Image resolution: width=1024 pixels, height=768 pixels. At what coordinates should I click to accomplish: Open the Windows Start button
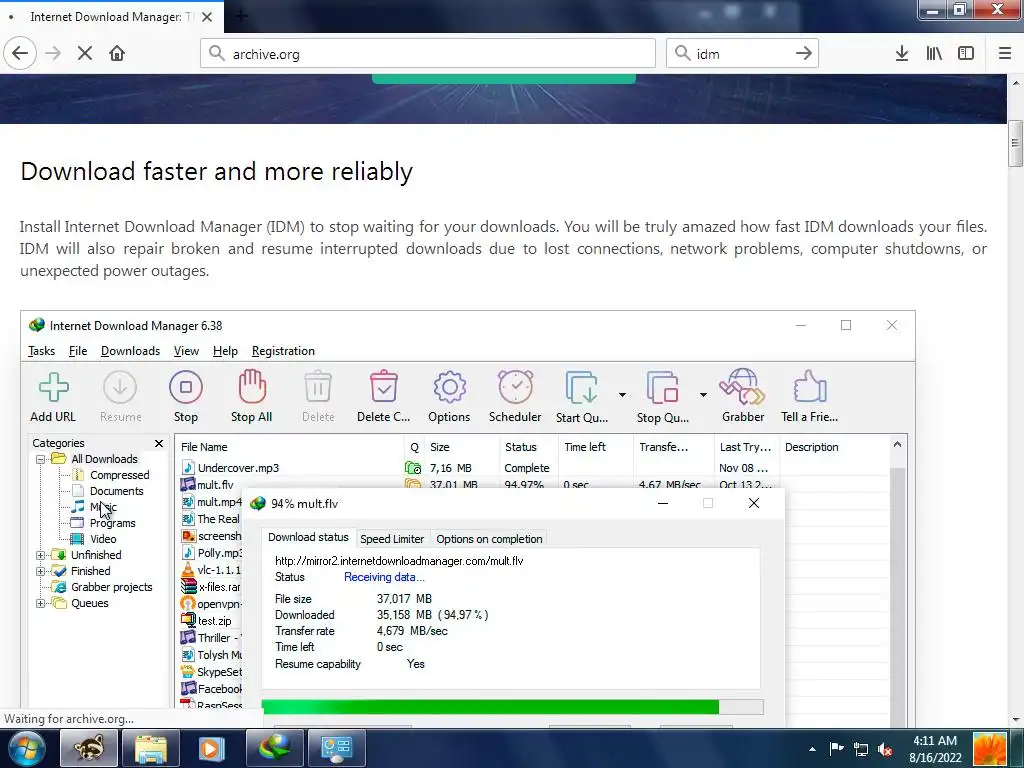click(x=25, y=748)
